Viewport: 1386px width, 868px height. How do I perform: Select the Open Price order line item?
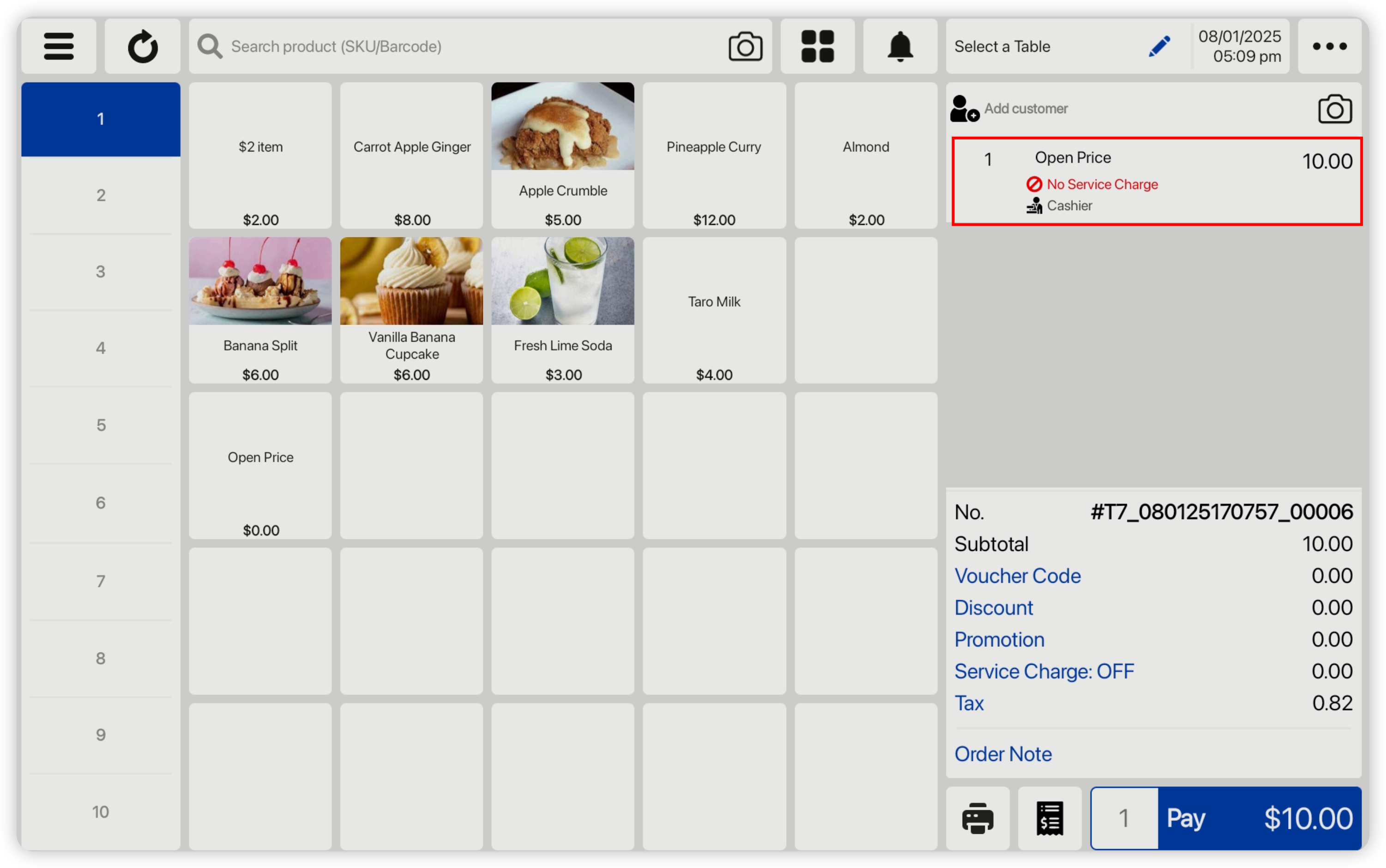tap(1157, 181)
